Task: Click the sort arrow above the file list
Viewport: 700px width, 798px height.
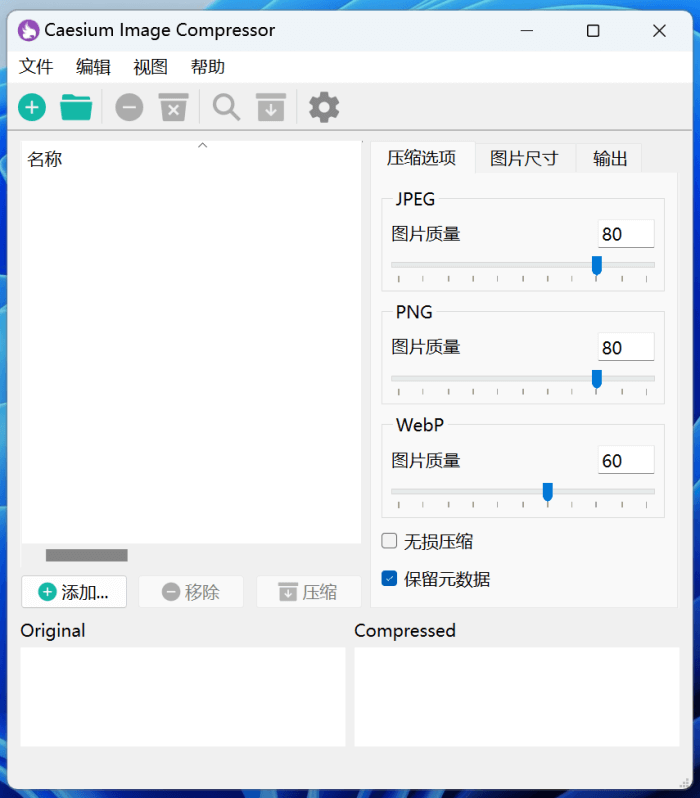Action: (x=203, y=145)
